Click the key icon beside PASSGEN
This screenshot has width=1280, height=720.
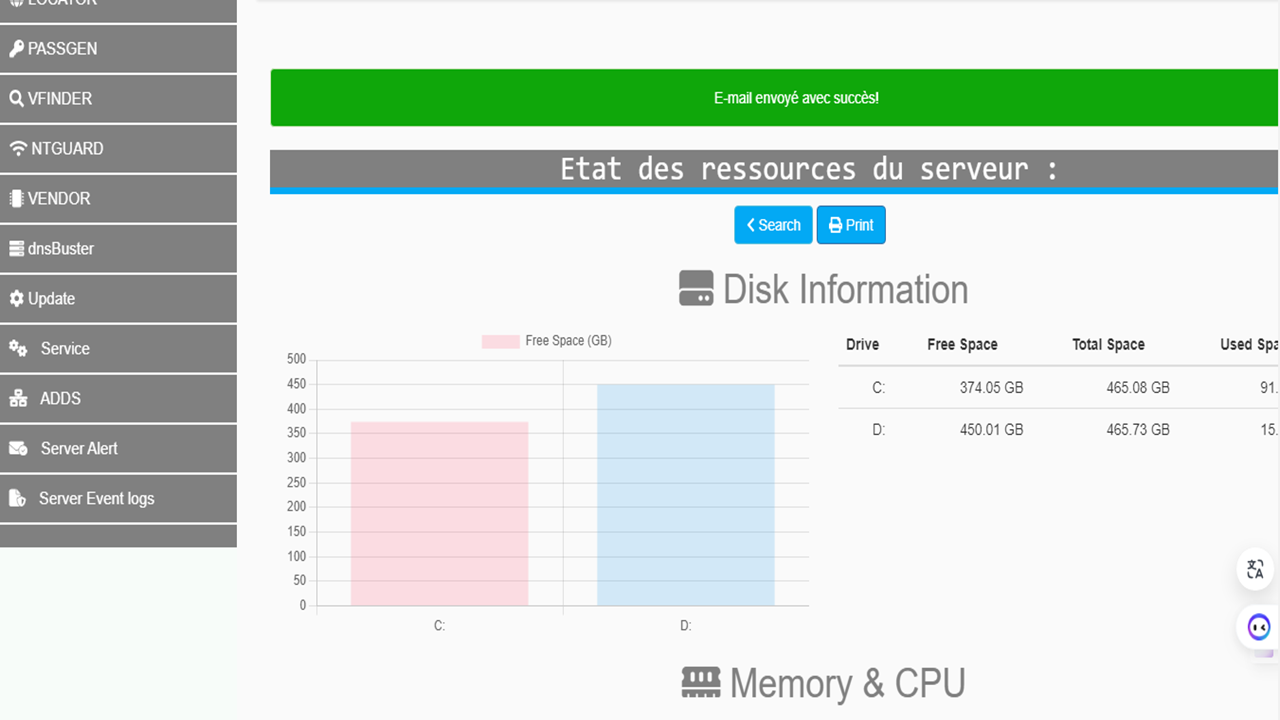(x=16, y=49)
